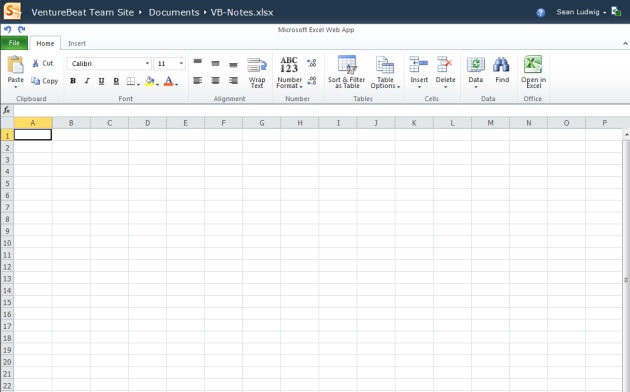Apply the yellow fill color bucket

[149, 81]
